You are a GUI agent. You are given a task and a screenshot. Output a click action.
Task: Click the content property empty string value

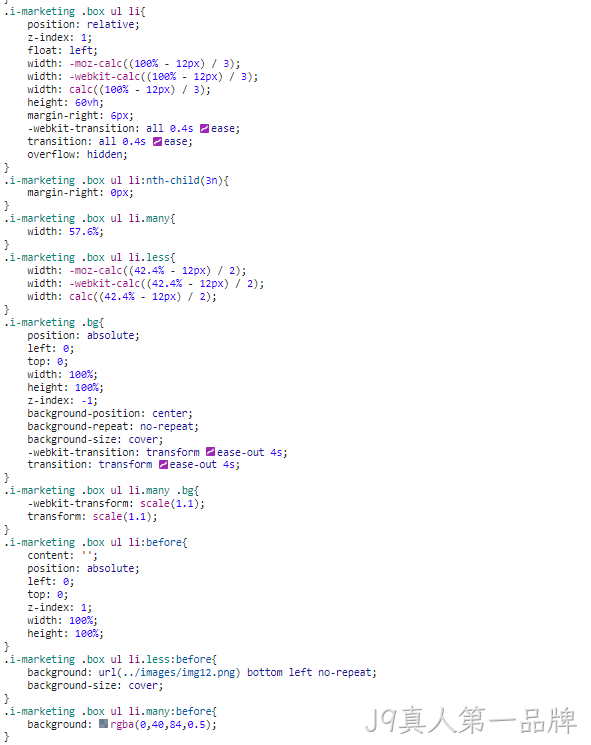[87, 555]
